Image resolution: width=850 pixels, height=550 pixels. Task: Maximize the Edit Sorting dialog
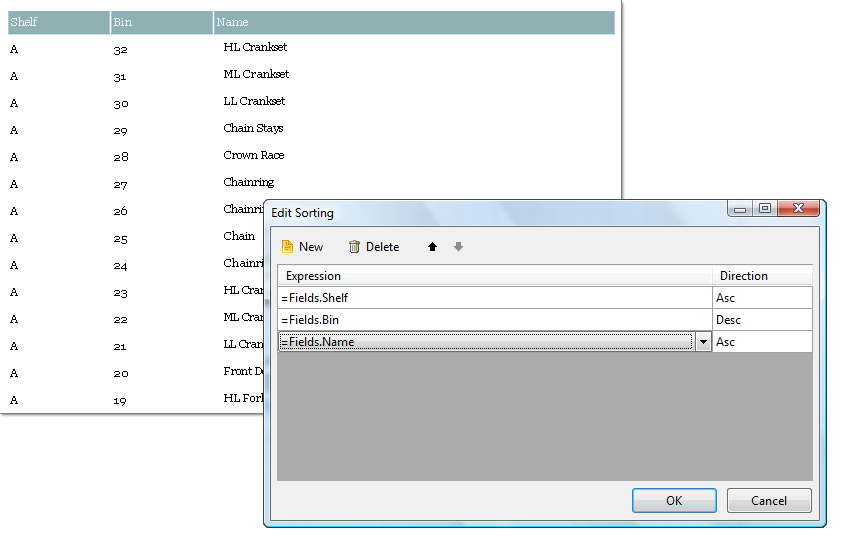(765, 209)
